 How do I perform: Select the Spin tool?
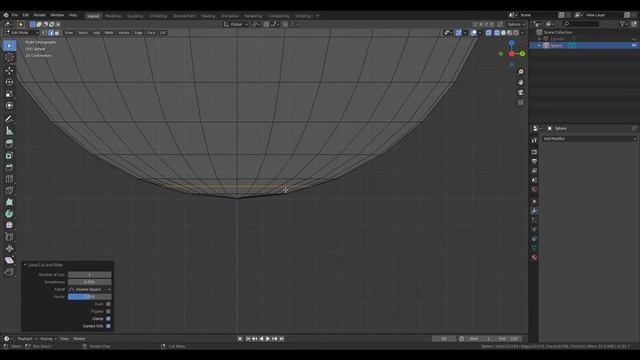point(9,213)
